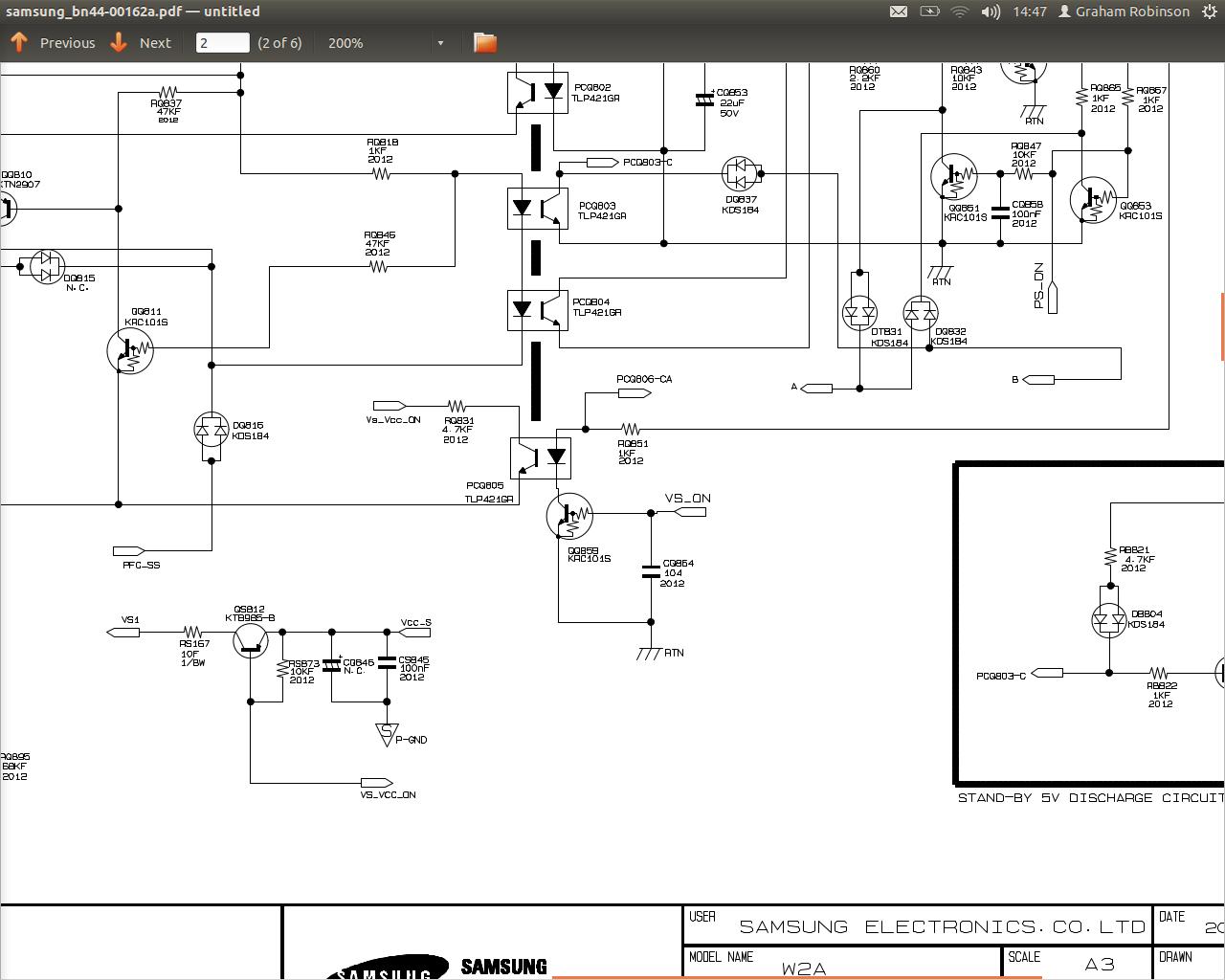Expand the zoom dropdown arrow
Image resolution: width=1225 pixels, height=980 pixels.
[x=440, y=43]
